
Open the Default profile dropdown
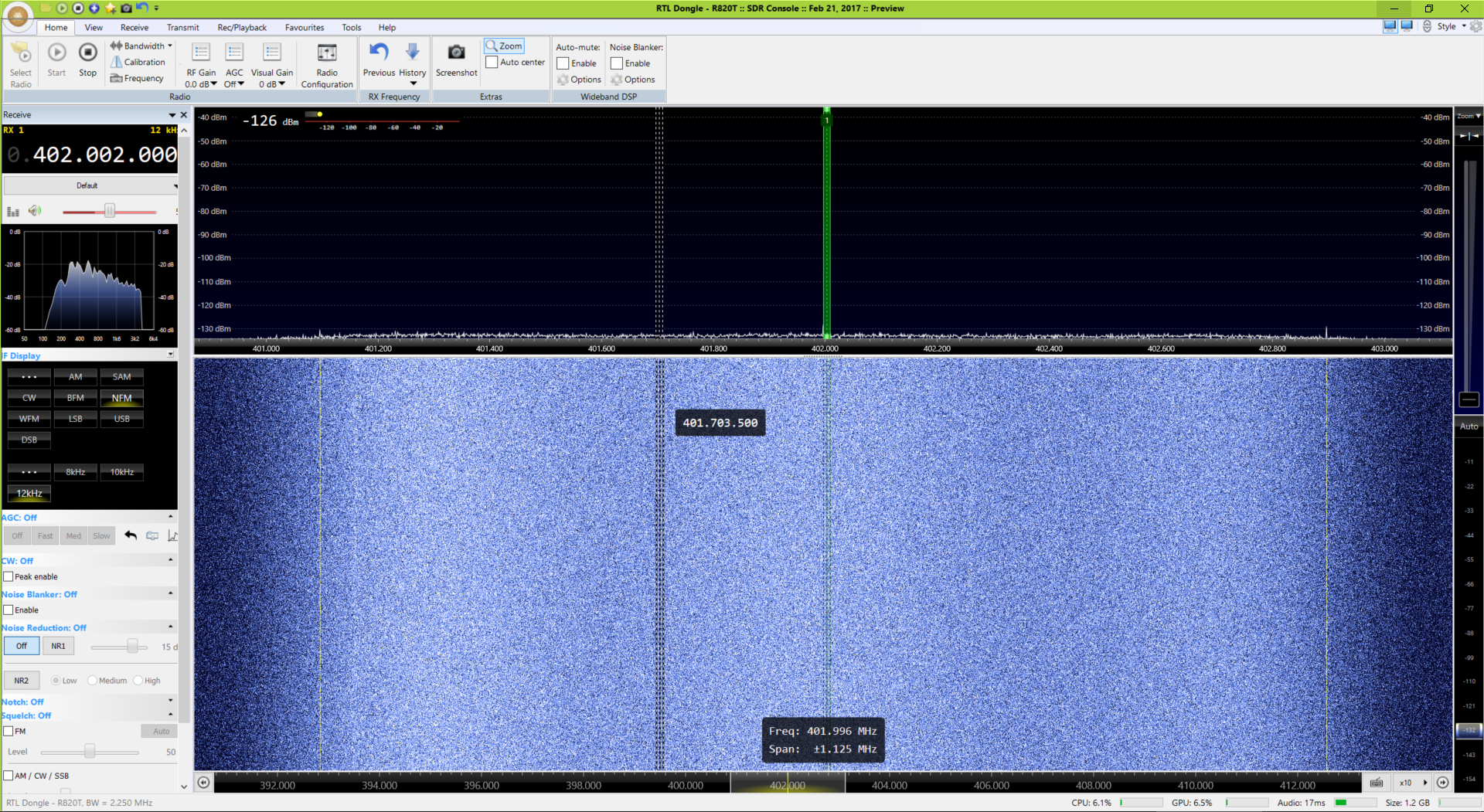pos(90,185)
